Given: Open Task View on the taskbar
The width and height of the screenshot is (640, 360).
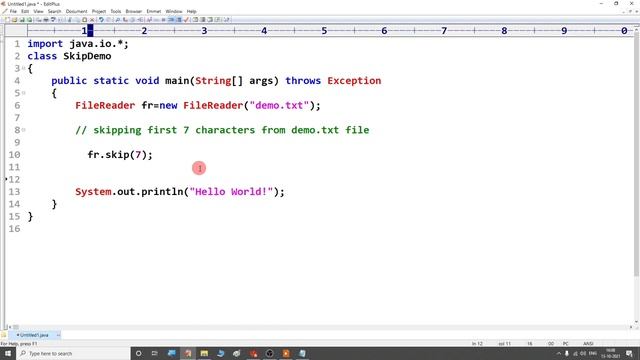Looking at the screenshot, I should [x=155, y=353].
